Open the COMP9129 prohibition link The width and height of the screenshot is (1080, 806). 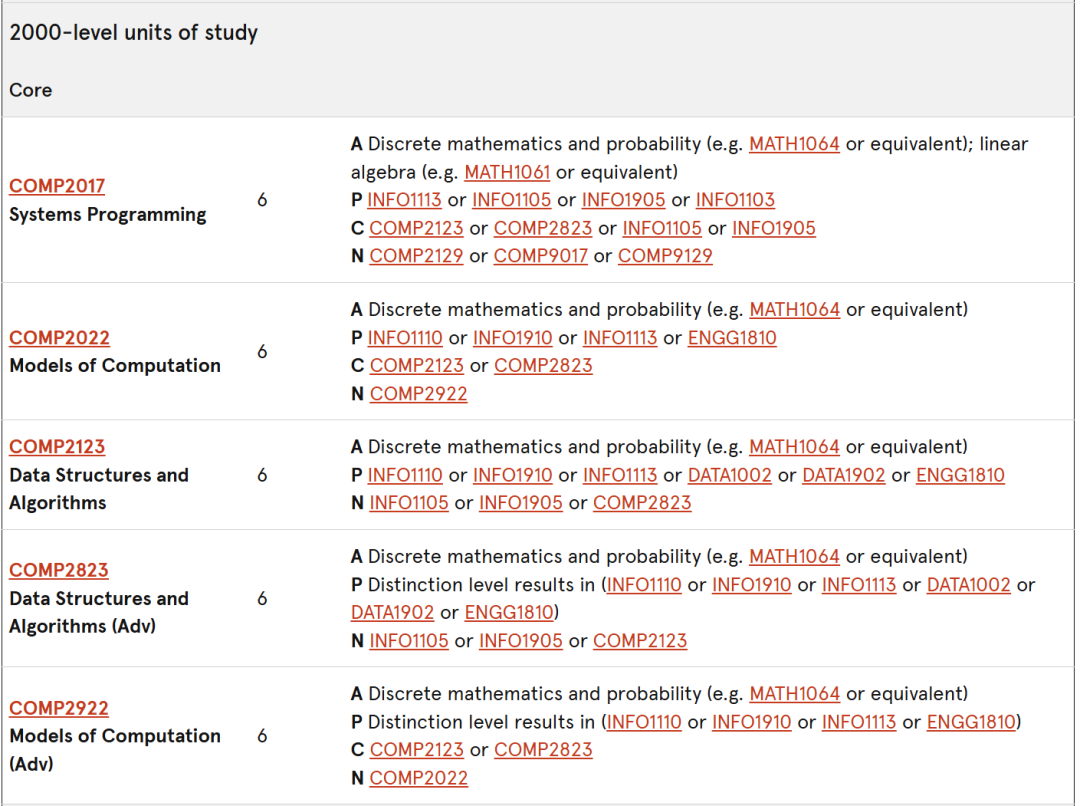click(665, 256)
